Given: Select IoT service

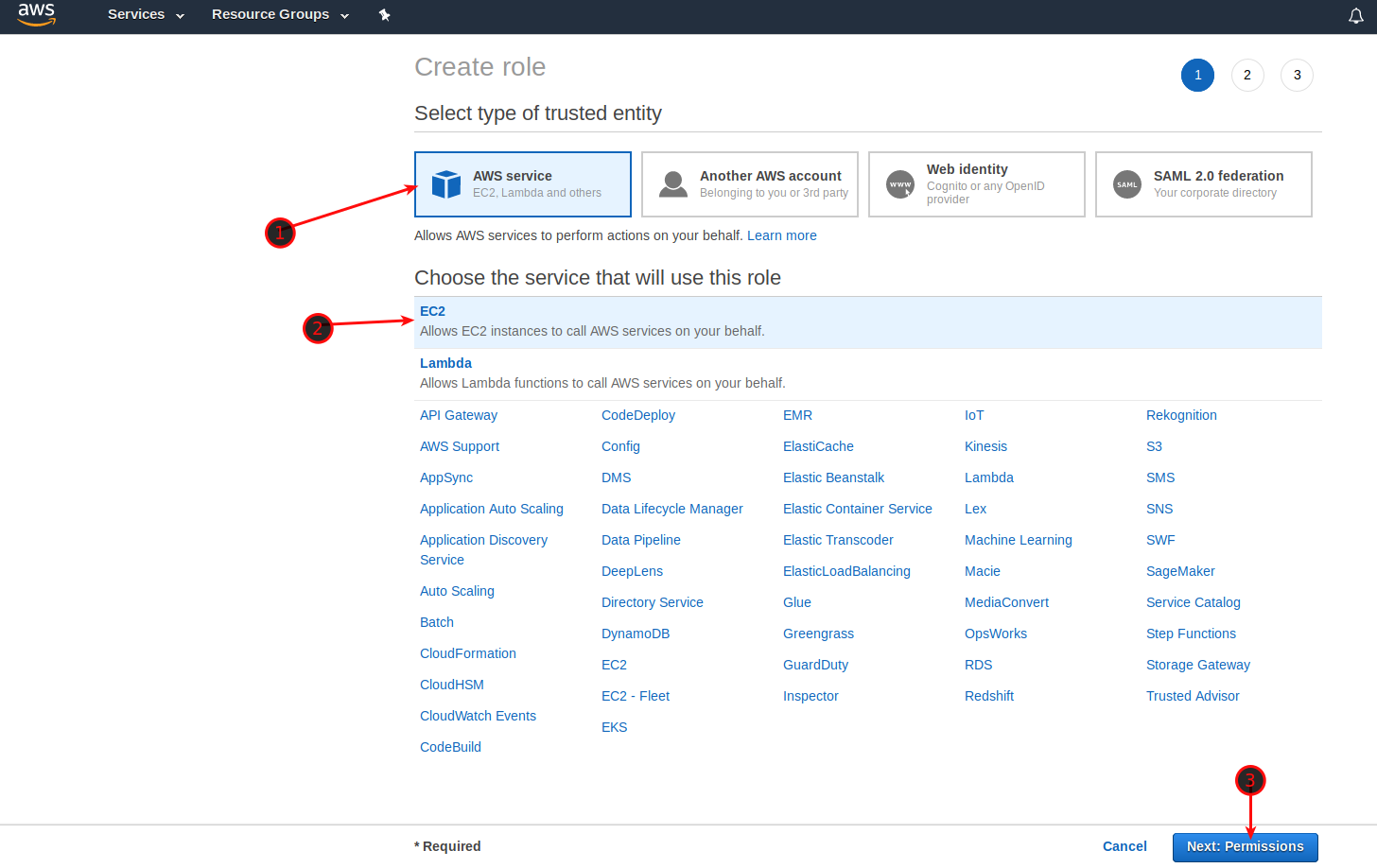Looking at the screenshot, I should pyautogui.click(x=974, y=415).
